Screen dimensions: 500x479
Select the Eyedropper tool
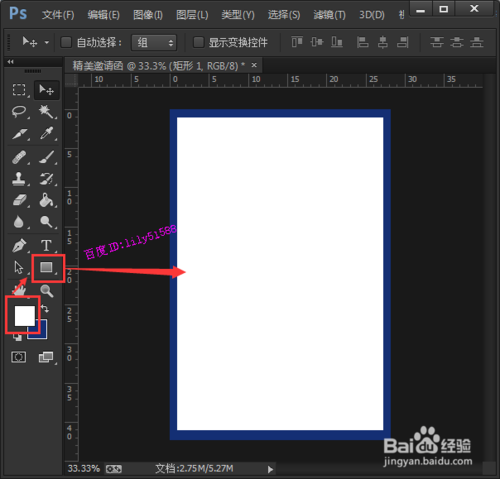tap(46, 133)
